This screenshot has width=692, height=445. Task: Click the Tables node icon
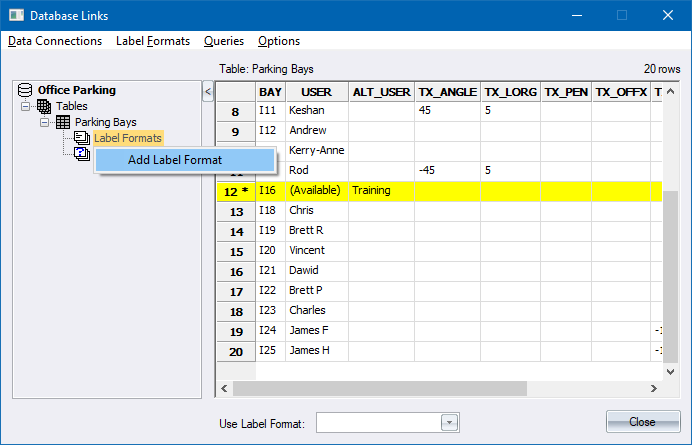(x=44, y=106)
